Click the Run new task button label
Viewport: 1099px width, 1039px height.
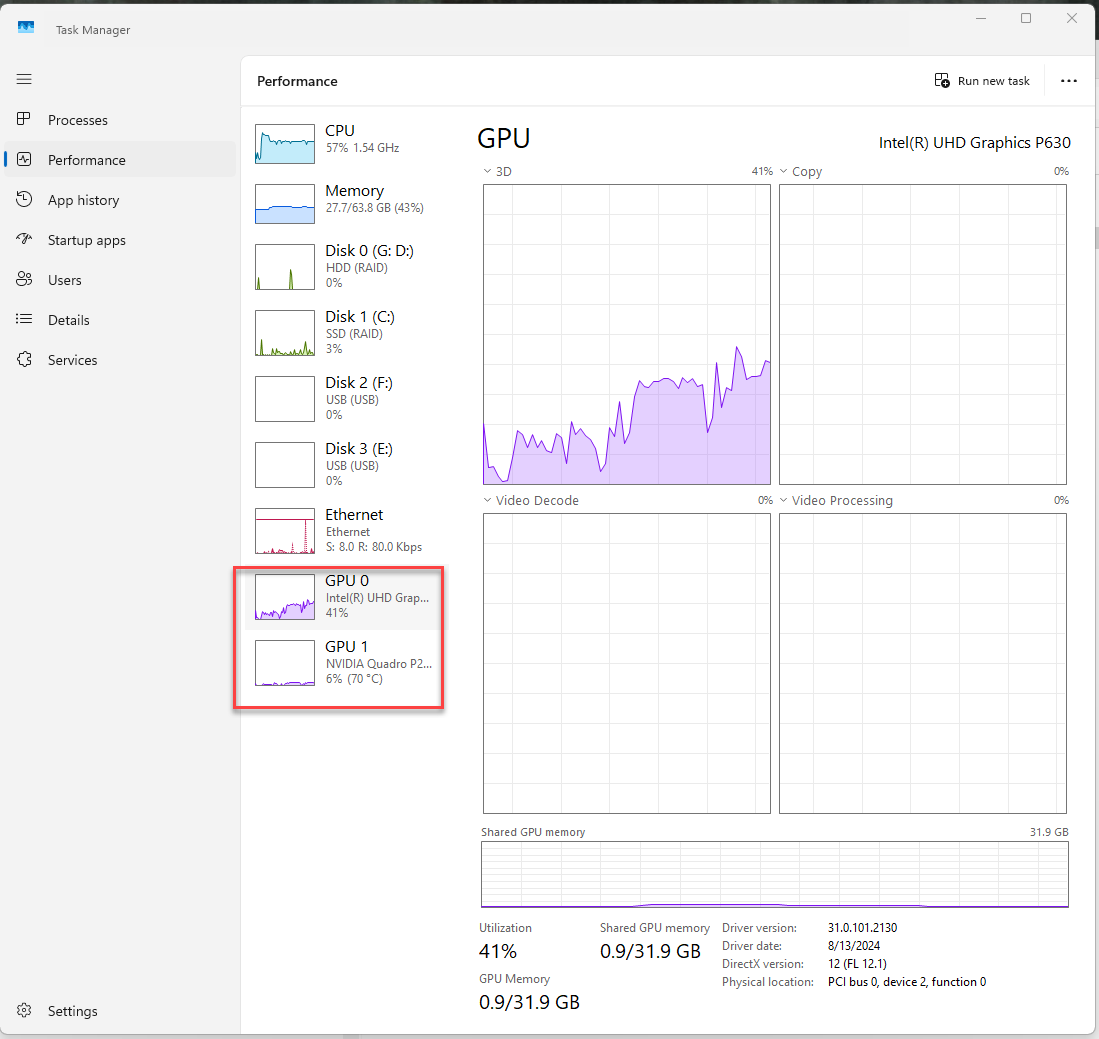993,81
